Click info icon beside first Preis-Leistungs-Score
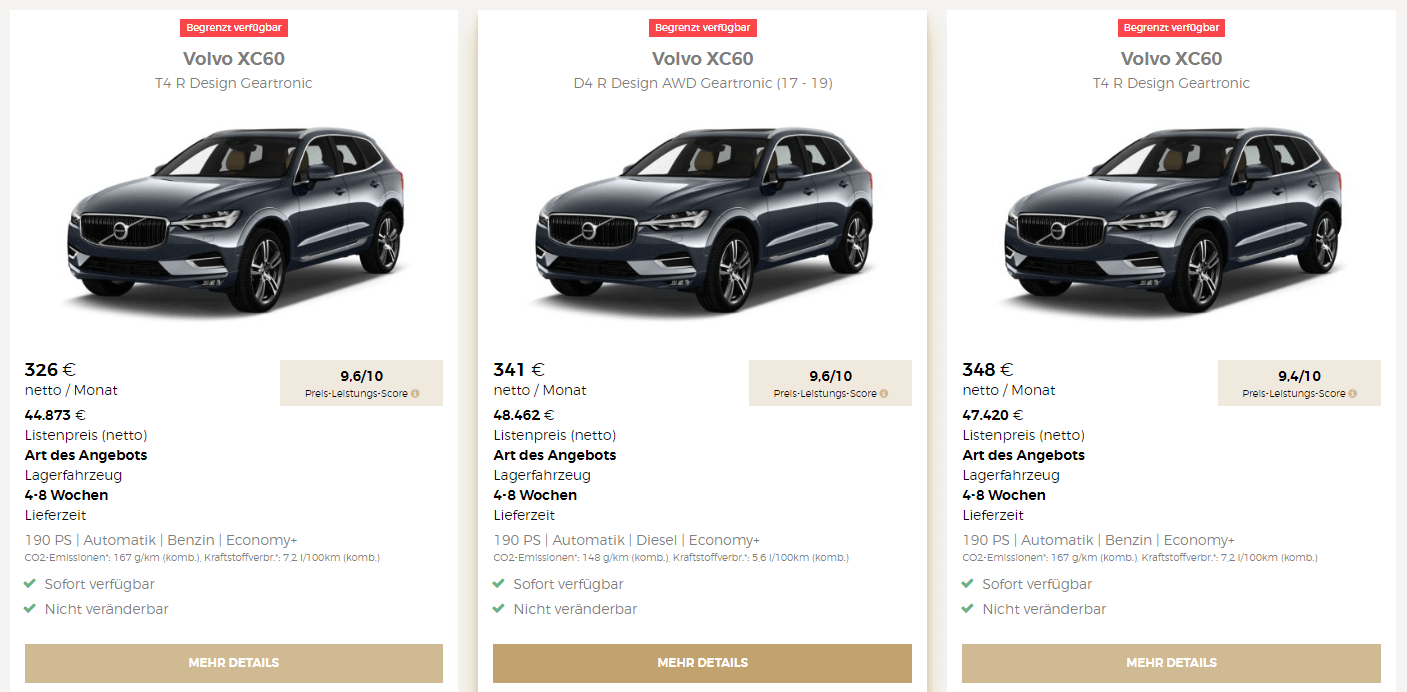This screenshot has height=692, width=1407. point(415,394)
